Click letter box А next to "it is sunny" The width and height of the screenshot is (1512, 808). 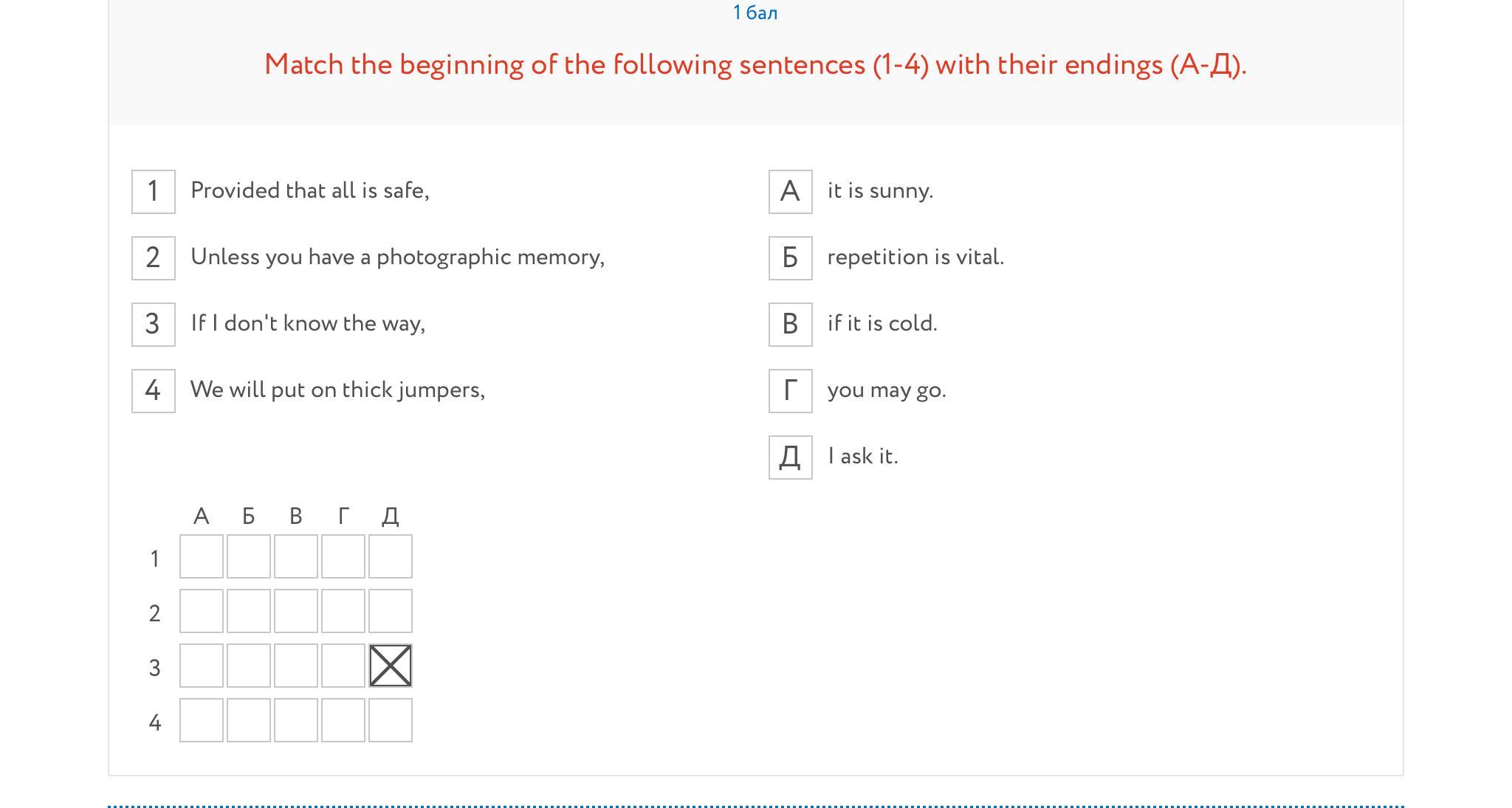(791, 192)
